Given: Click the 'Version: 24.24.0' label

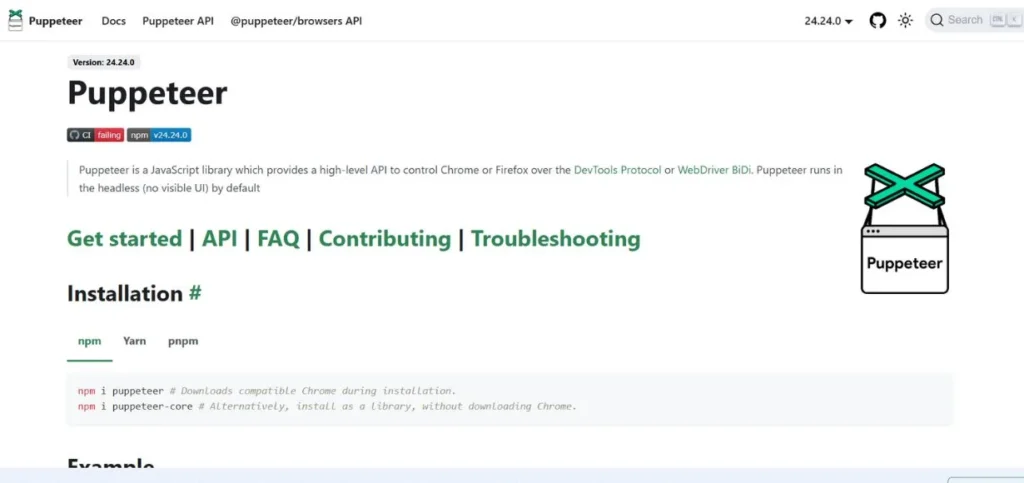Looking at the screenshot, I should tap(104, 63).
